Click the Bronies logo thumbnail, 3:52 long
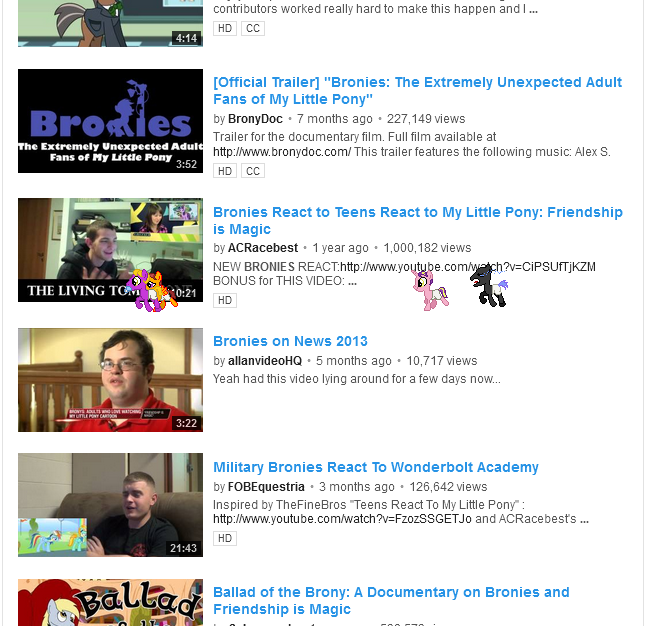The height and width of the screenshot is (626, 646). click(110, 121)
